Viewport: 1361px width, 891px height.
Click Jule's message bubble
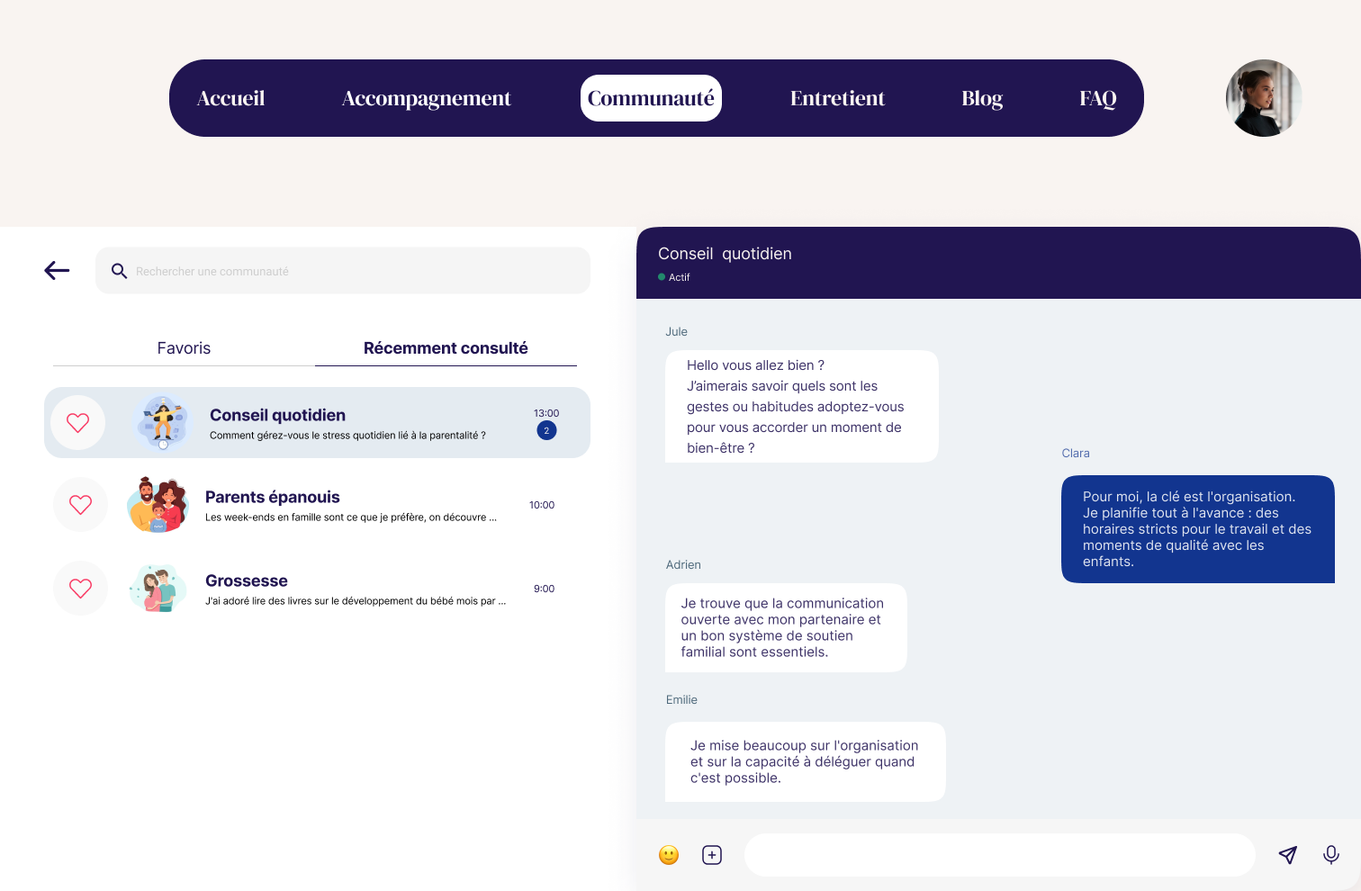(802, 406)
